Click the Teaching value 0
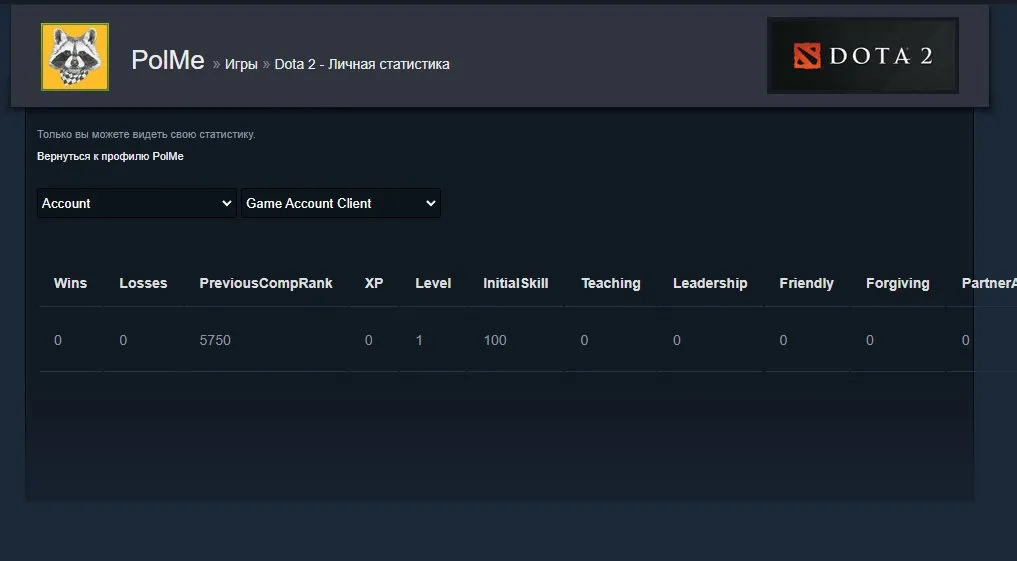Viewport: 1017px width, 561px height. [584, 340]
